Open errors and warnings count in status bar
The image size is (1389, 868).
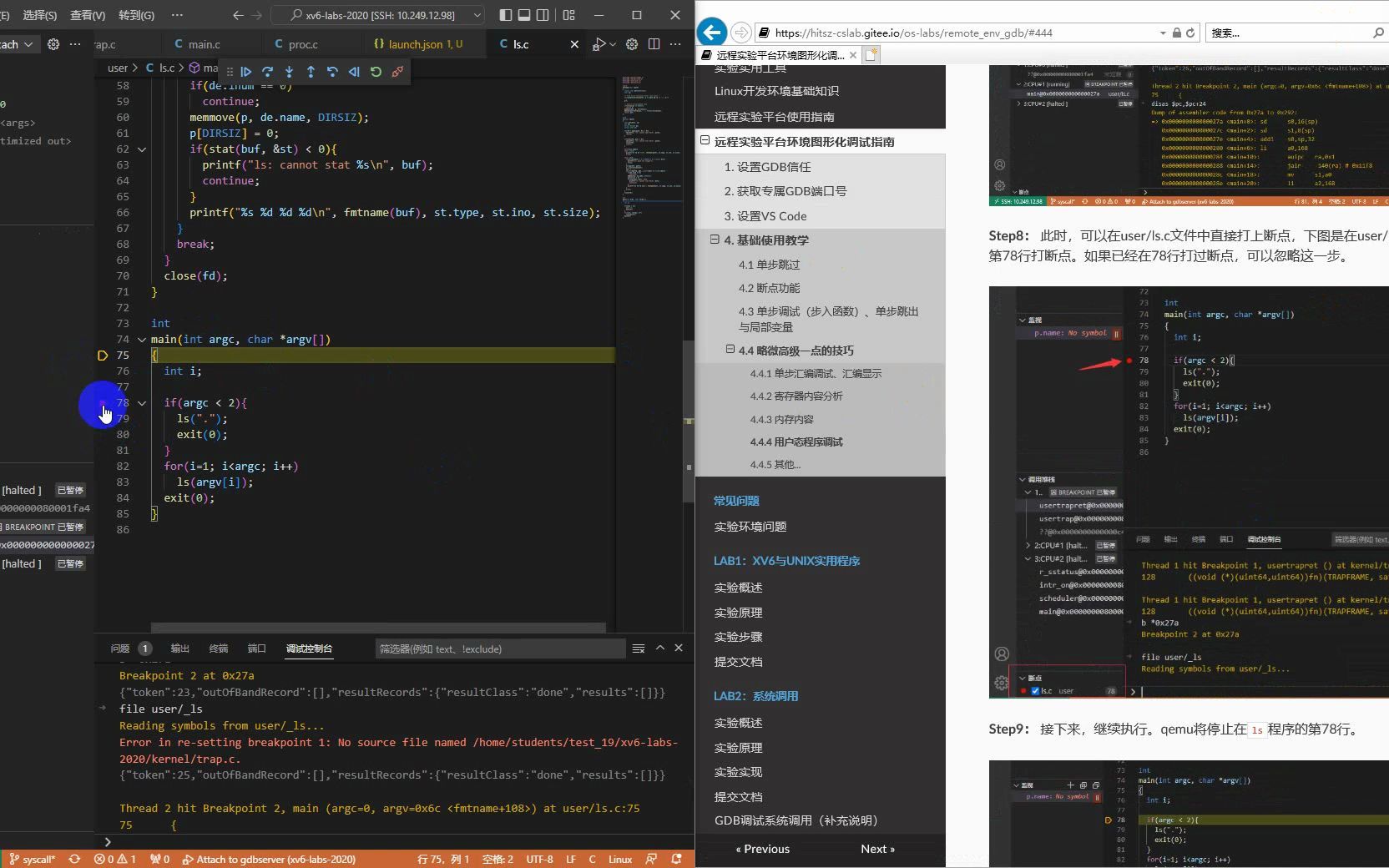point(115,859)
